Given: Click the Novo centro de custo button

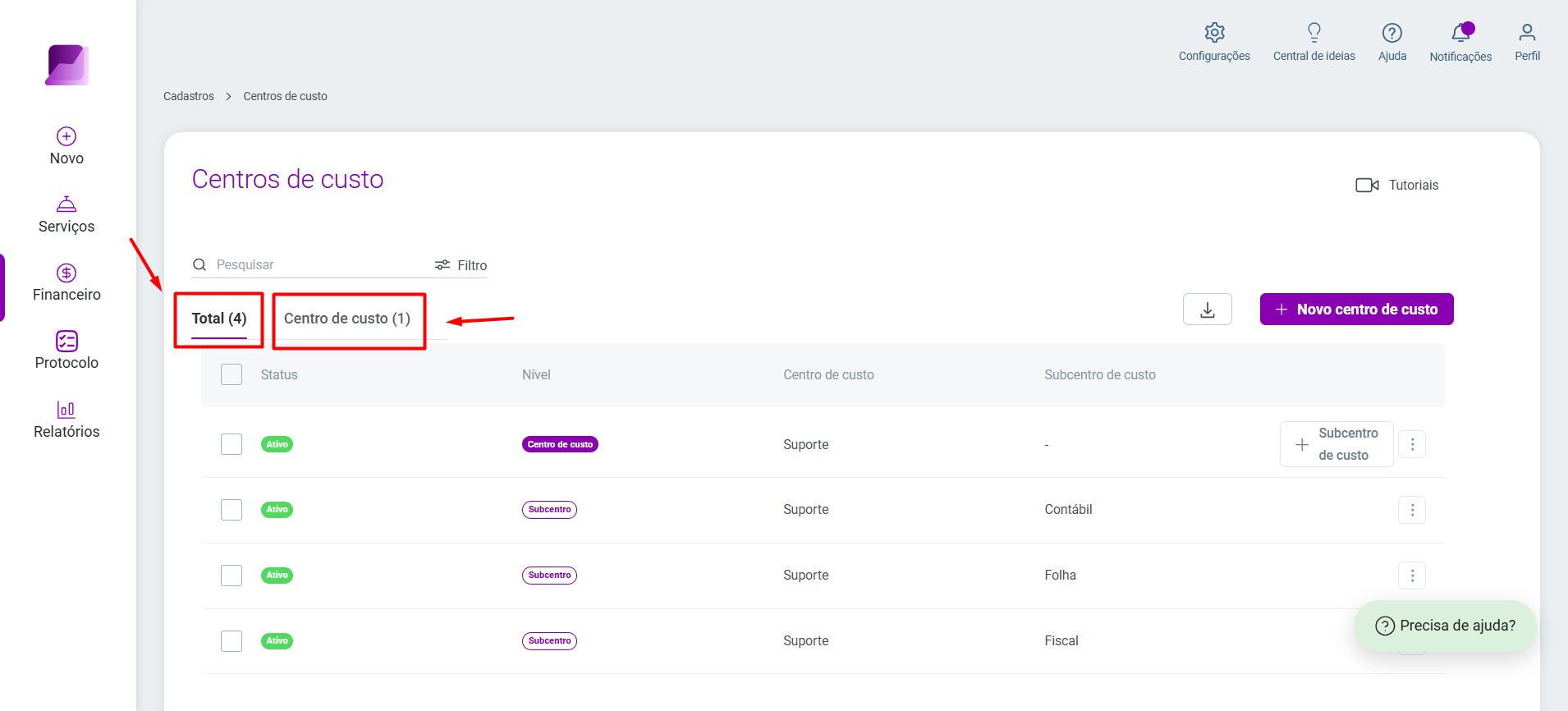Looking at the screenshot, I should tap(1356, 310).
